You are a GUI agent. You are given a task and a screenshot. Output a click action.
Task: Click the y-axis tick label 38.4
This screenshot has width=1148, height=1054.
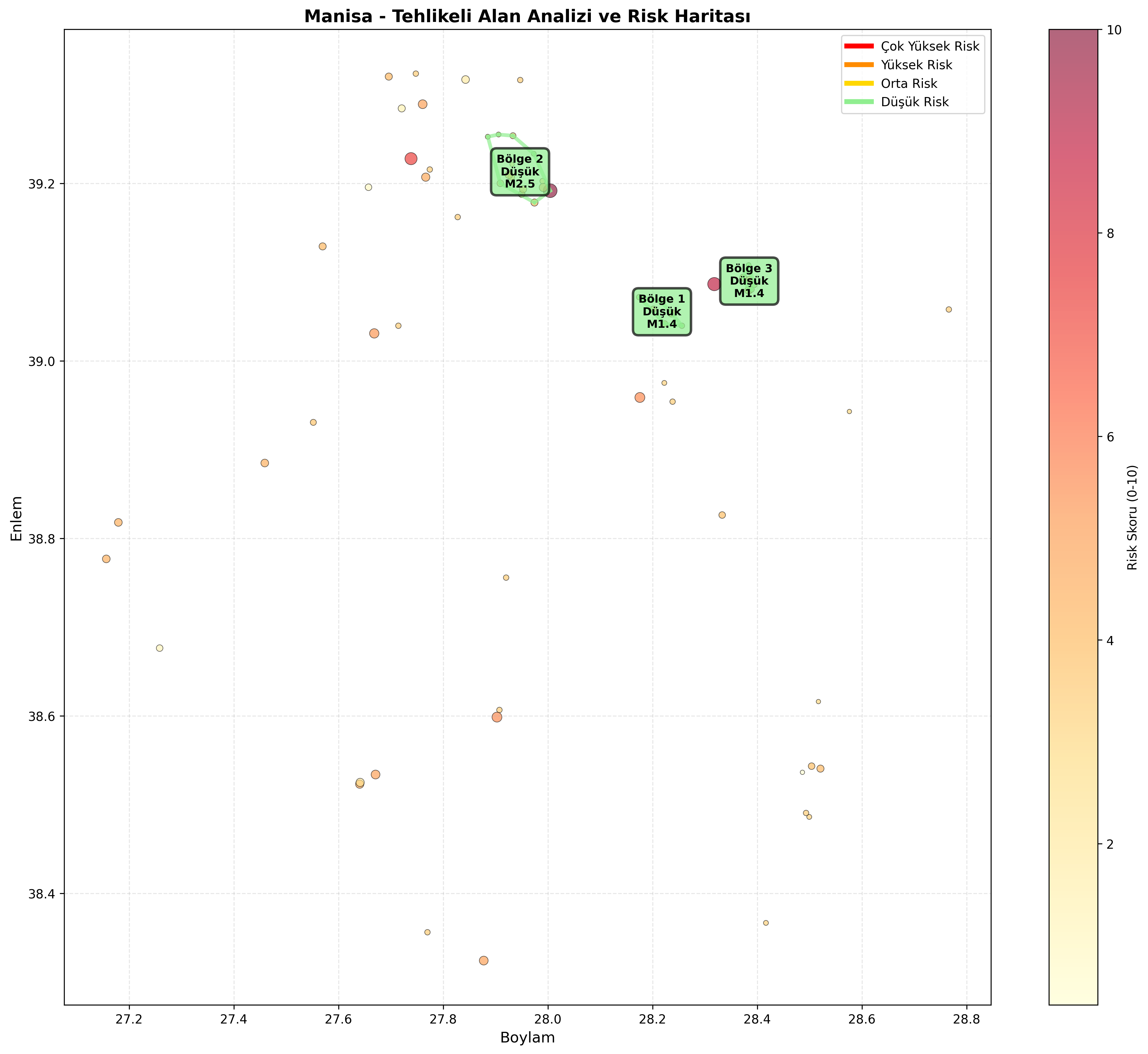click(x=42, y=894)
